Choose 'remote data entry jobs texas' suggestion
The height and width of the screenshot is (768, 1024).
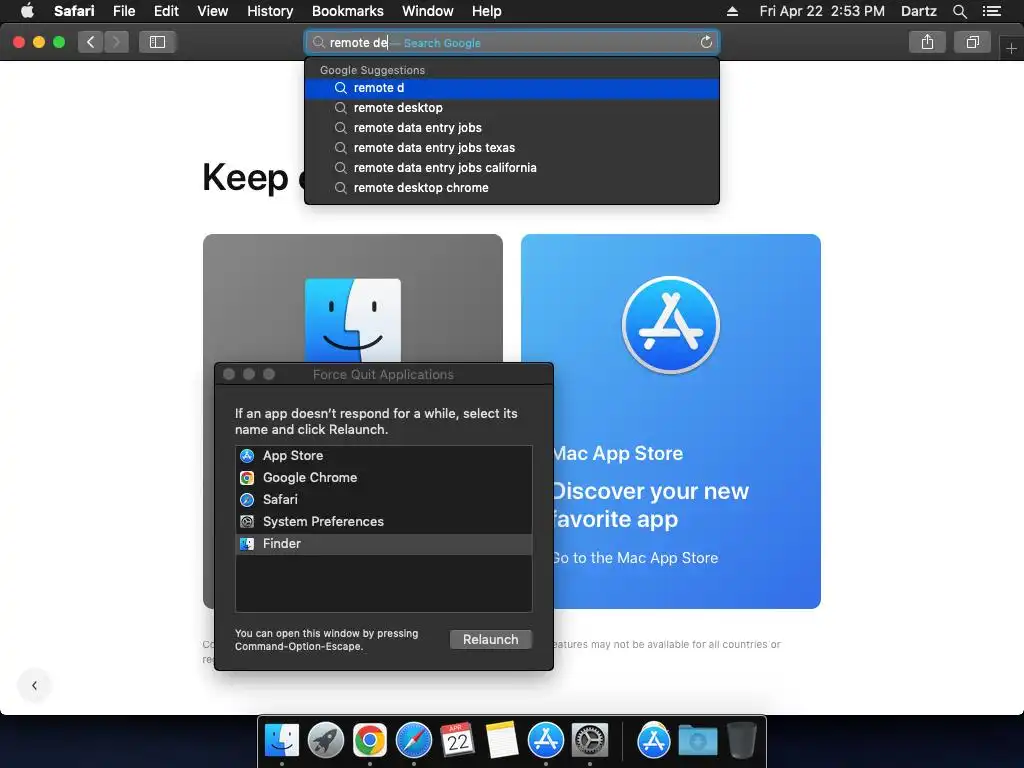tap(511, 148)
